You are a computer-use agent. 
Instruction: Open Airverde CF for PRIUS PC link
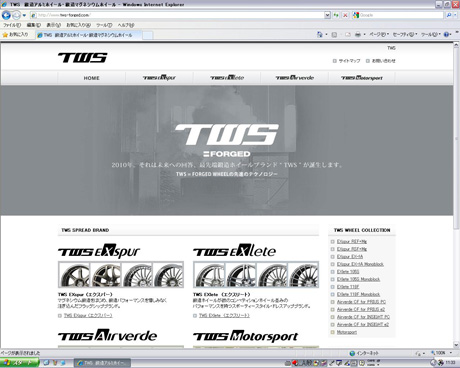click(x=361, y=302)
